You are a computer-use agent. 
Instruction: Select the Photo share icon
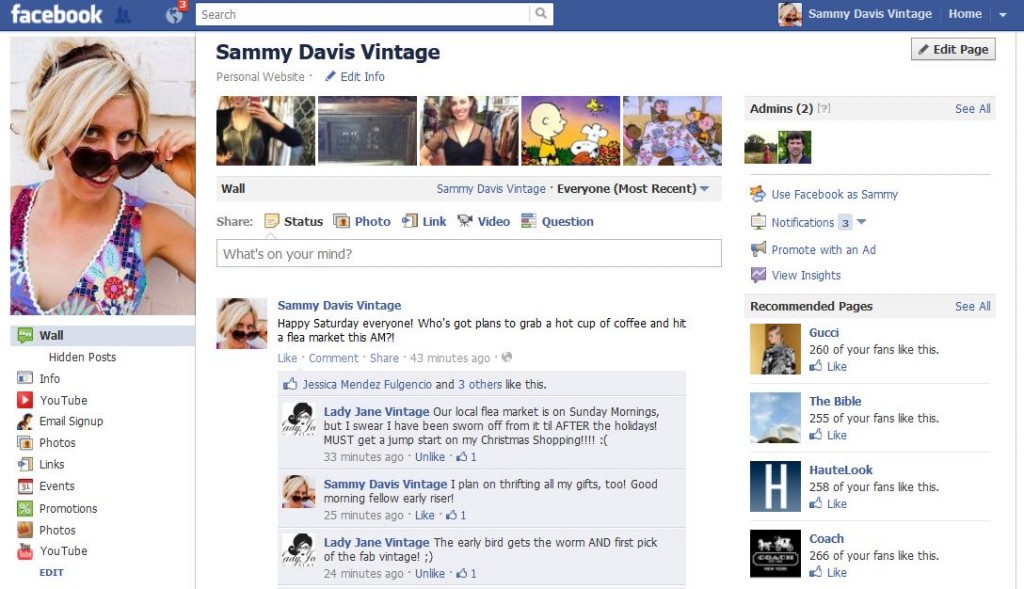(341, 221)
